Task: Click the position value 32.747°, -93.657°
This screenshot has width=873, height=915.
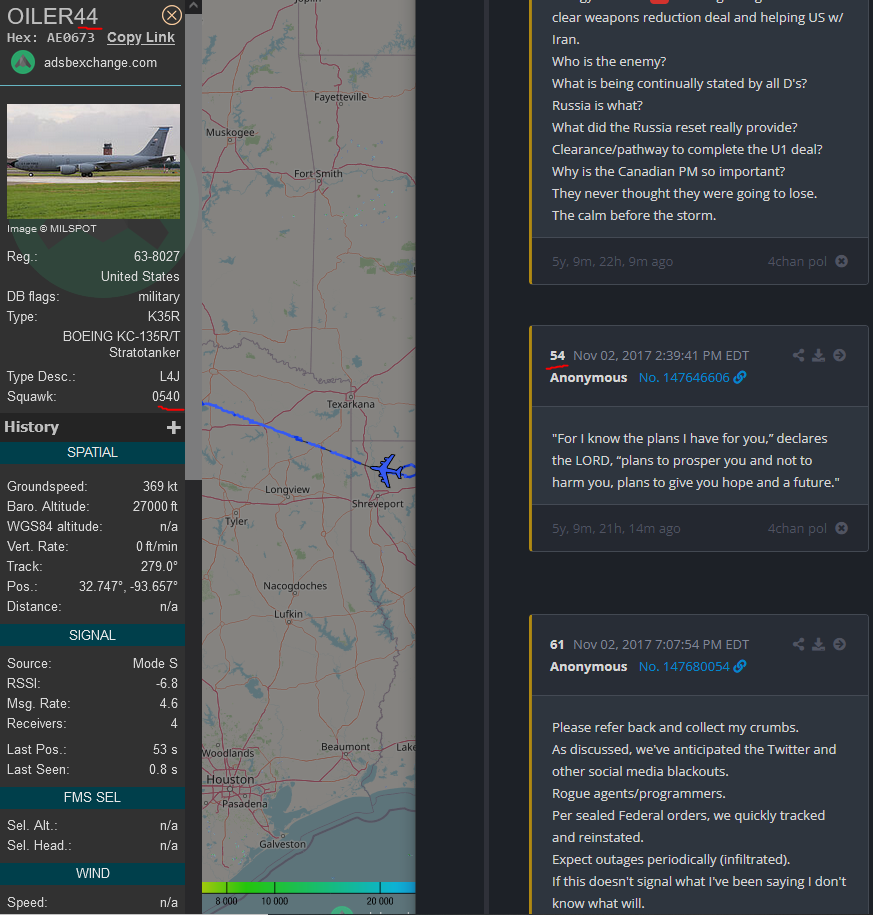Action: (128, 586)
